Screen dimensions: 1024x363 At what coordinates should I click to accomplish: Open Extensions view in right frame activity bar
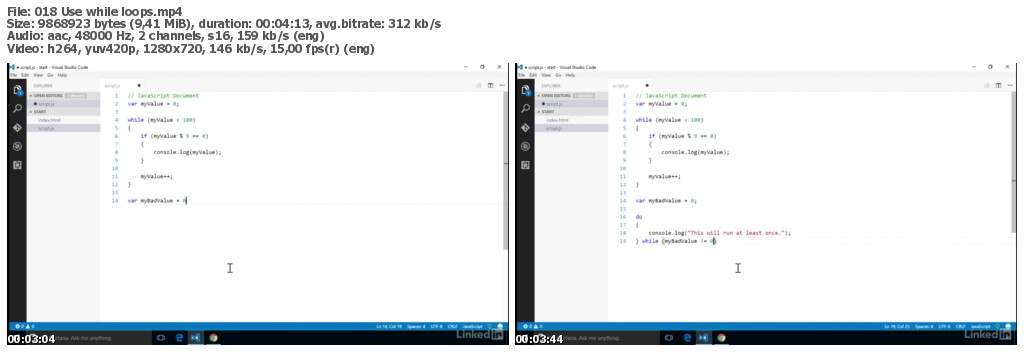click(526, 165)
